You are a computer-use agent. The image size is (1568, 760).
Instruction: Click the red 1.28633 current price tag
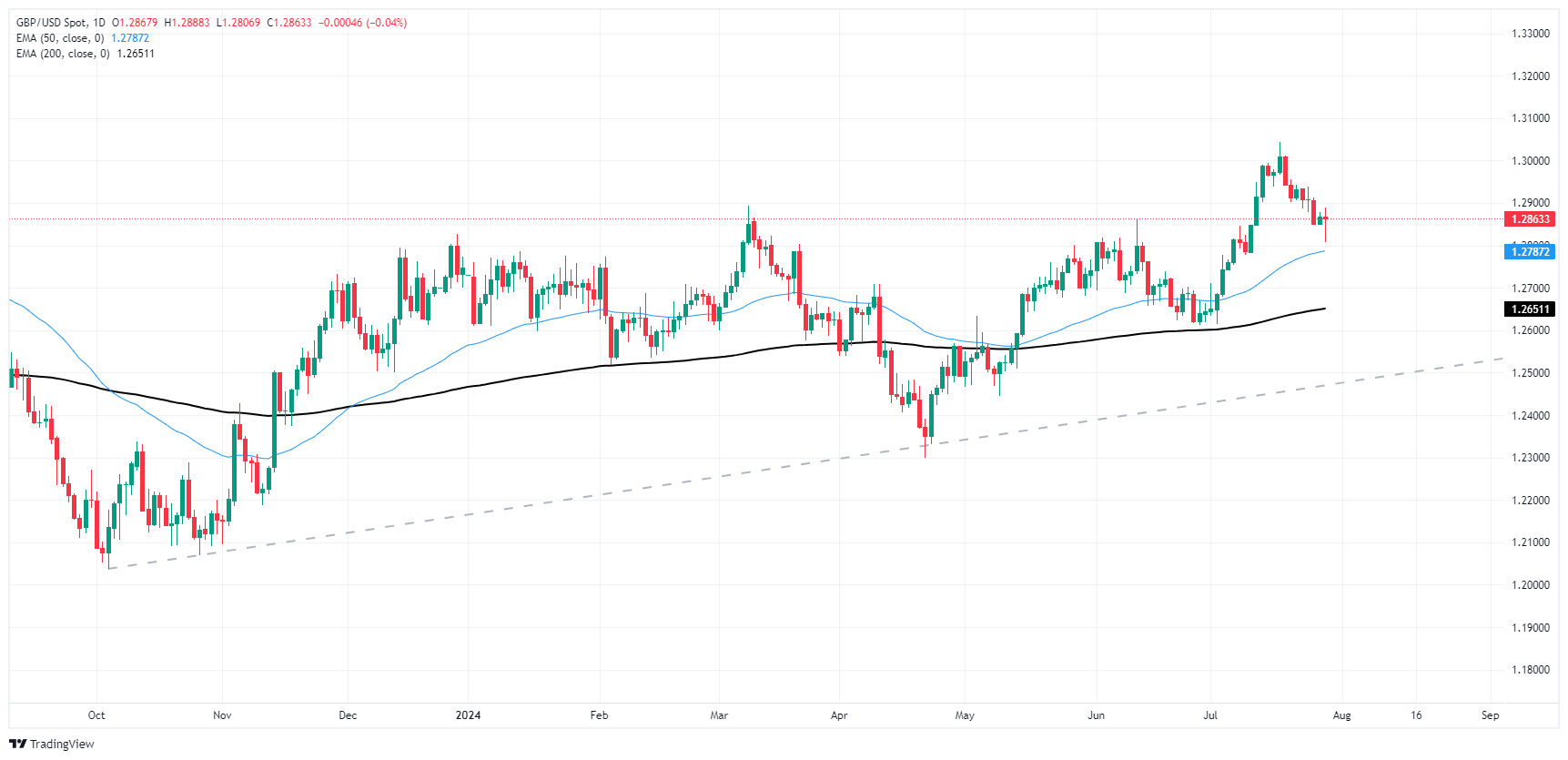[1530, 219]
